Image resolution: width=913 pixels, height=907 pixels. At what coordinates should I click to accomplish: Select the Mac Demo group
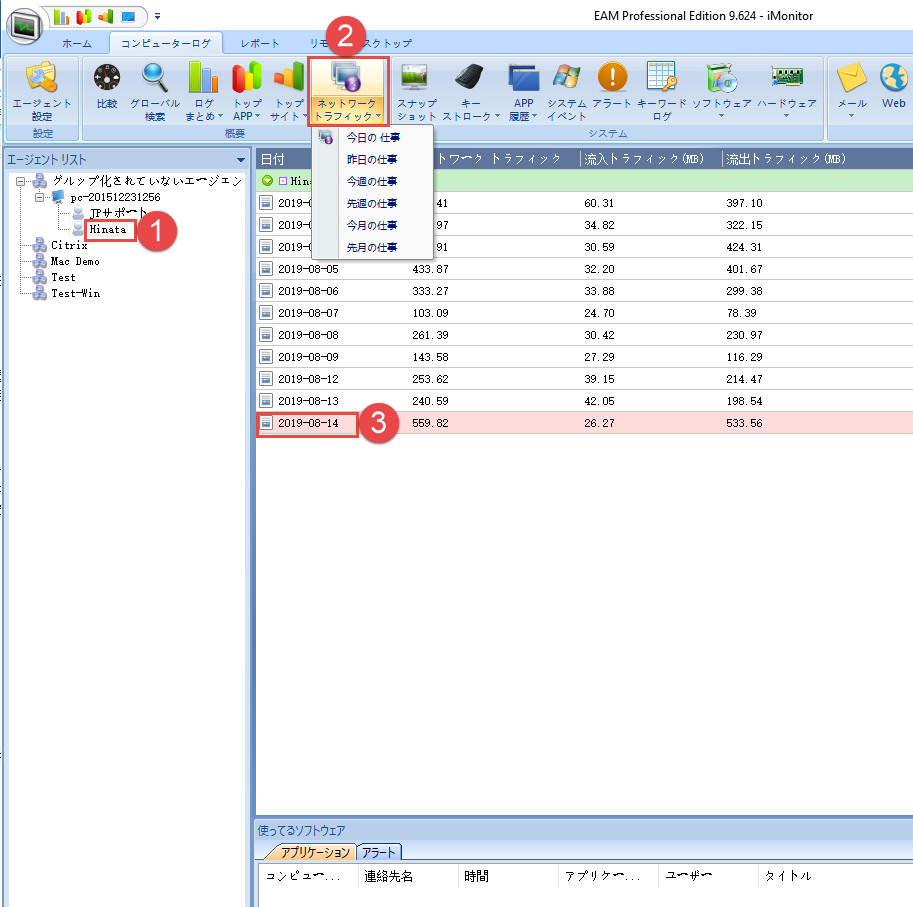click(x=75, y=261)
